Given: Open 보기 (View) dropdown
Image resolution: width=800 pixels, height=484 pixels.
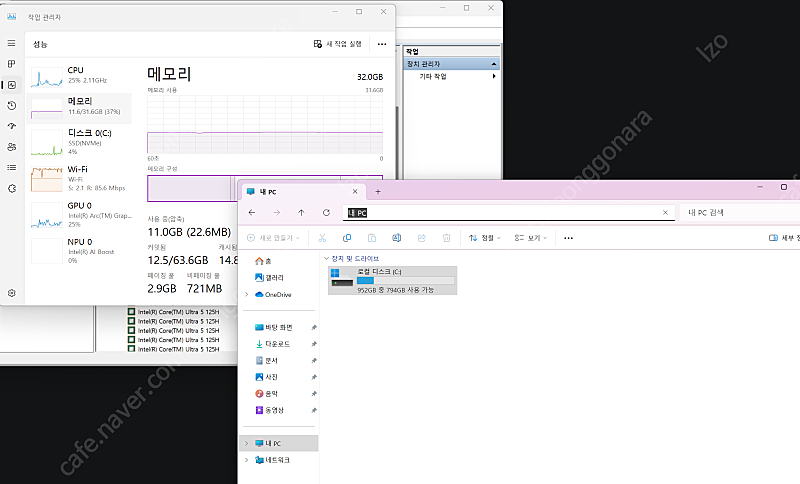Looking at the screenshot, I should (531, 238).
